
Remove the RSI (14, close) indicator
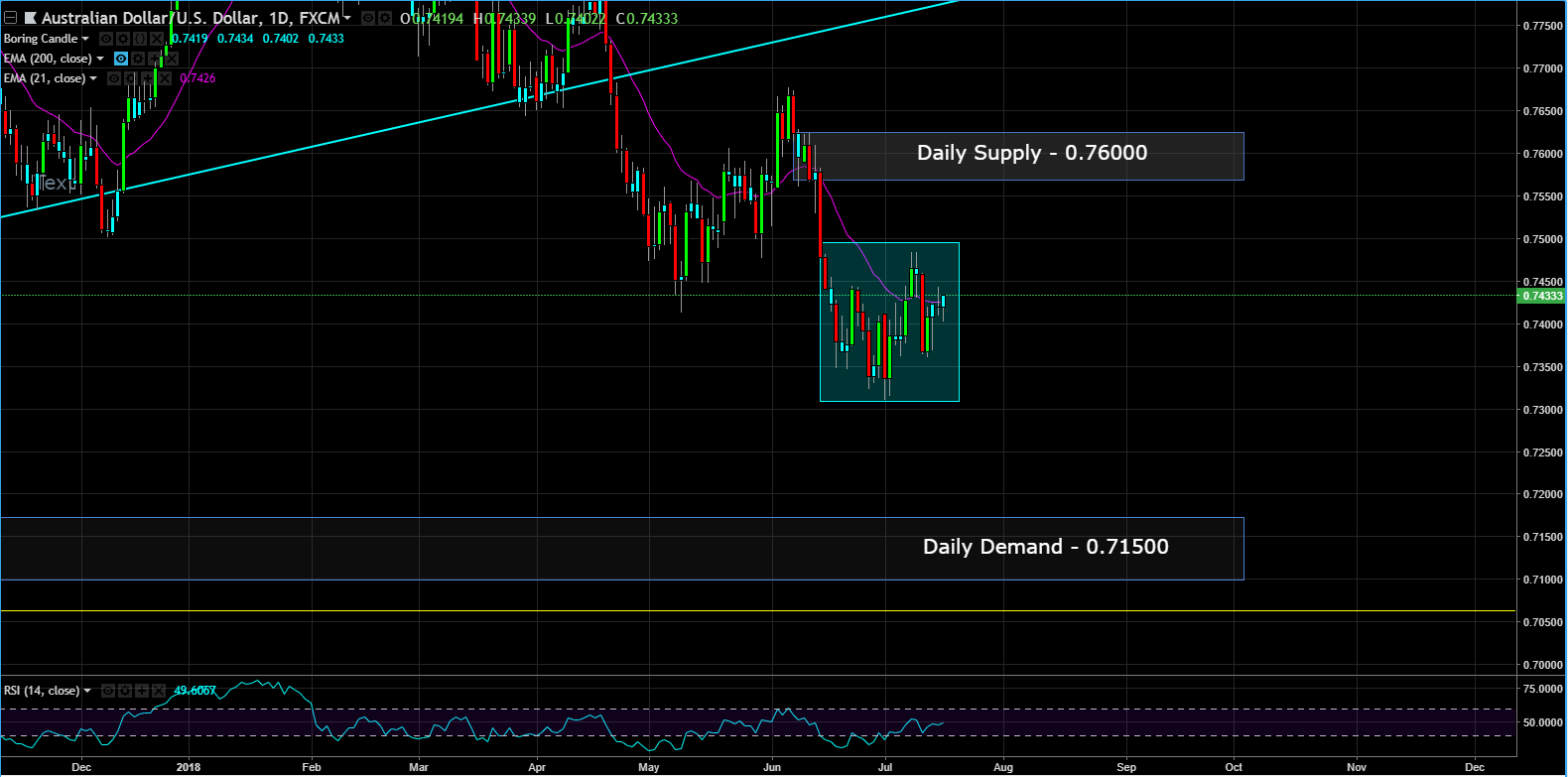pyautogui.click(x=159, y=691)
